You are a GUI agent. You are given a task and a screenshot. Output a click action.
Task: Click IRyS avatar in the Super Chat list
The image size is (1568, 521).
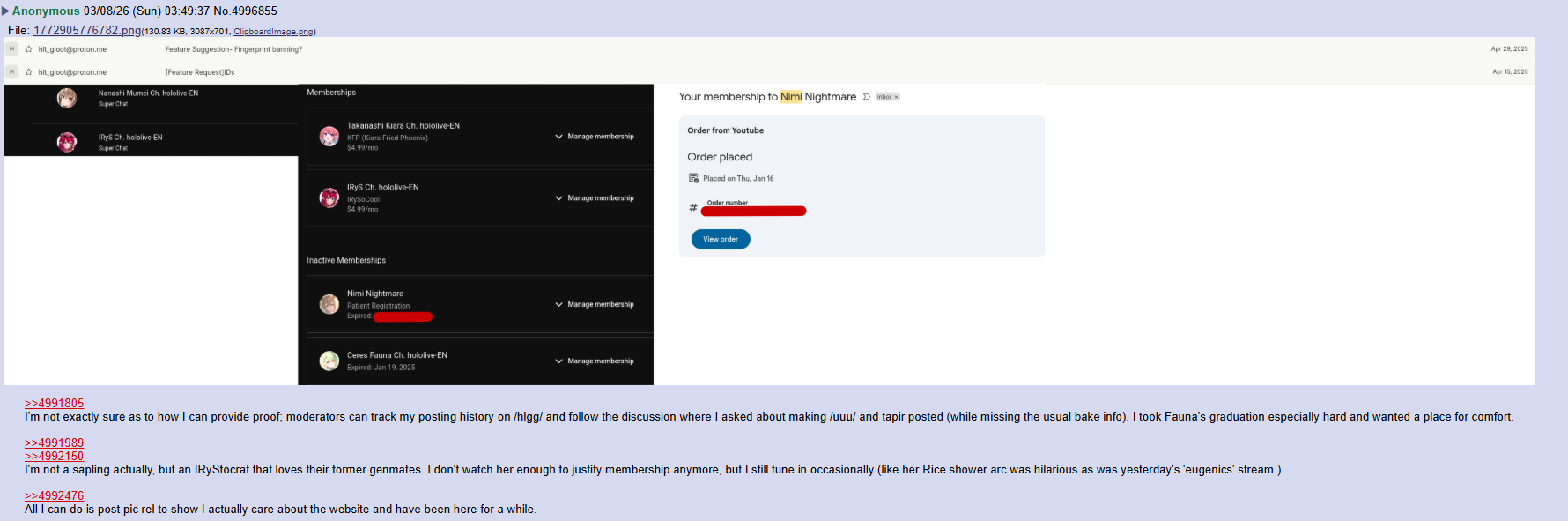67,142
